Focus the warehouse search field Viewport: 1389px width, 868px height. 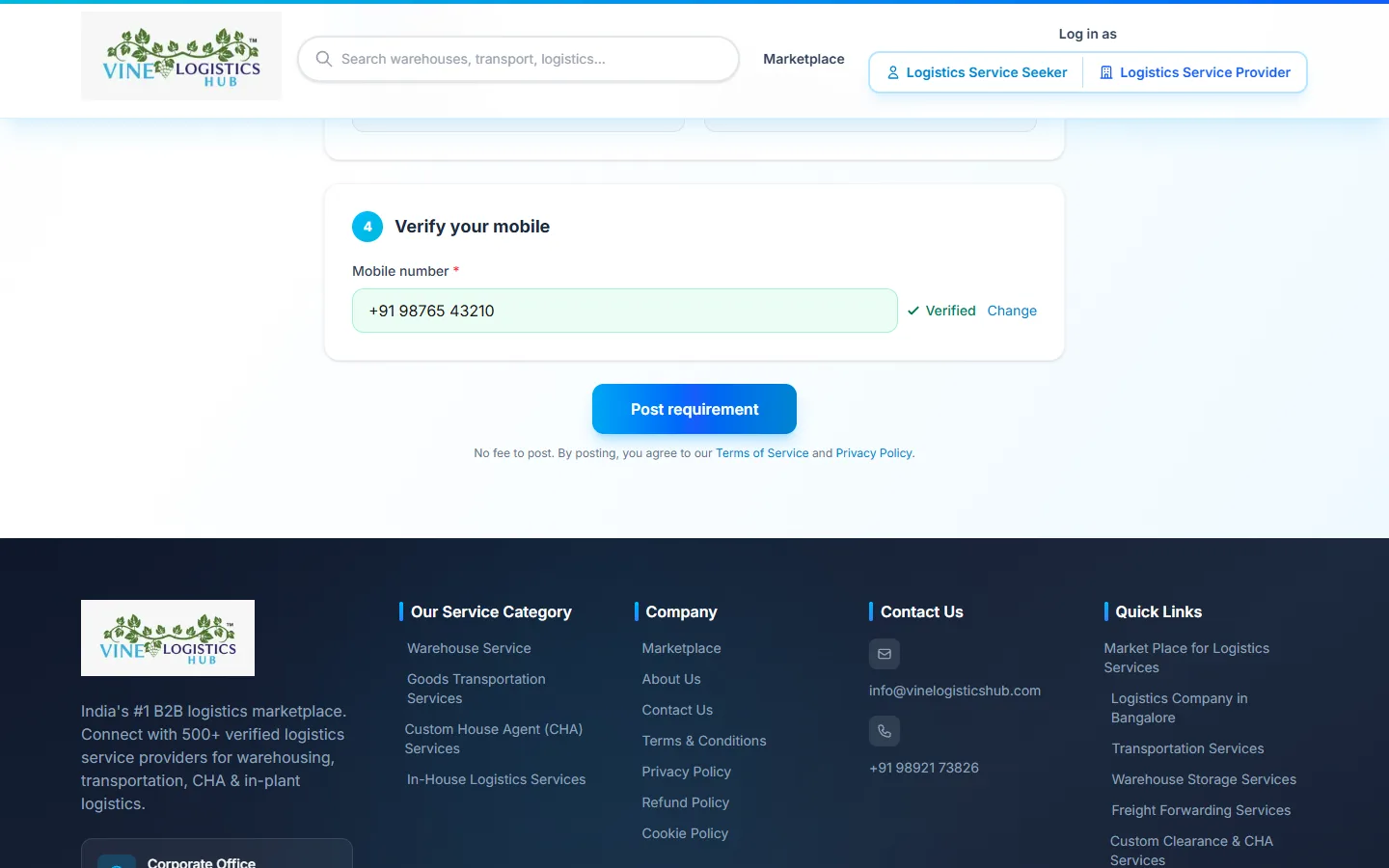pos(519,59)
